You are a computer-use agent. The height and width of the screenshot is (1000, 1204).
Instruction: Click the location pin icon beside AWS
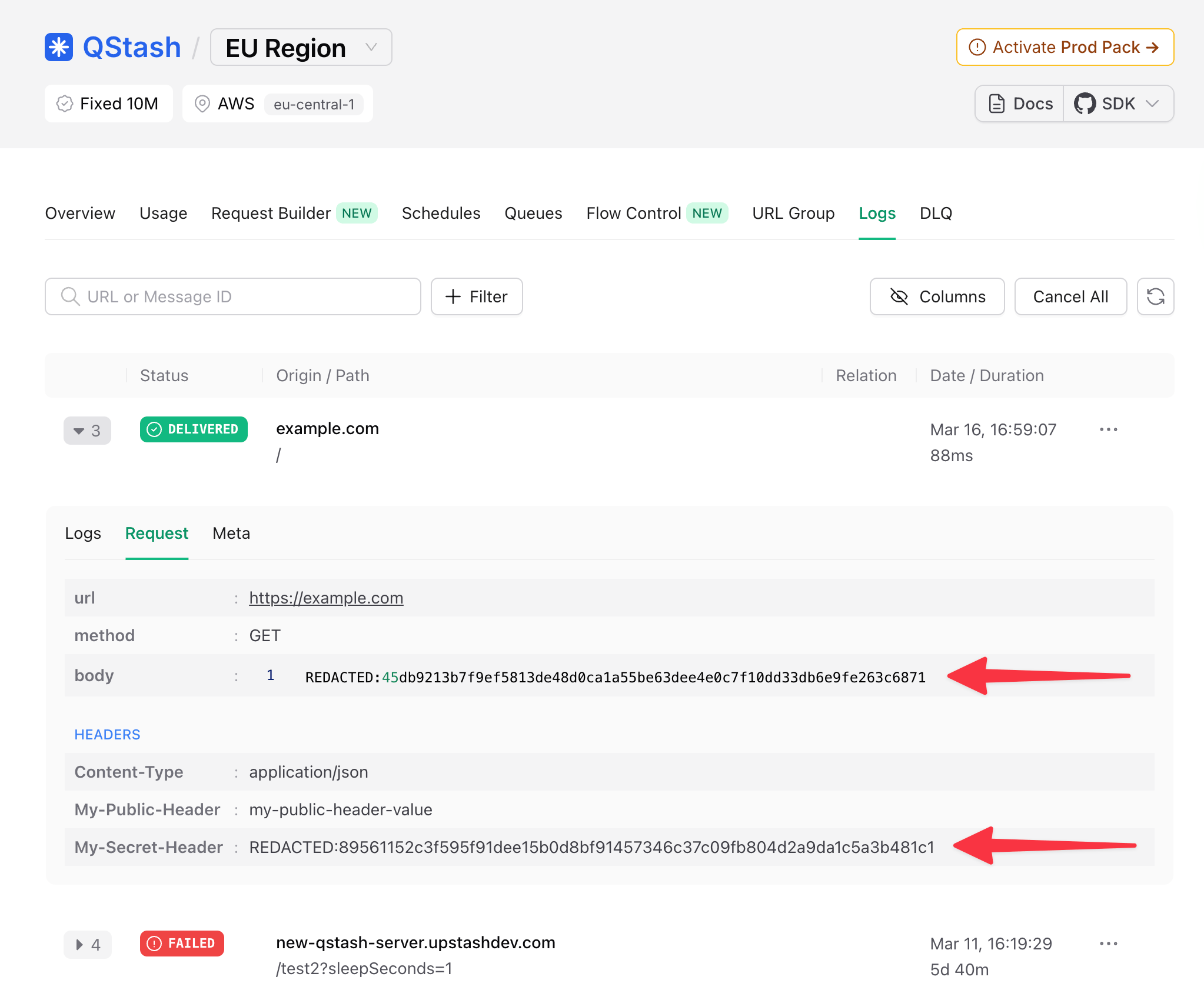pyautogui.click(x=202, y=104)
